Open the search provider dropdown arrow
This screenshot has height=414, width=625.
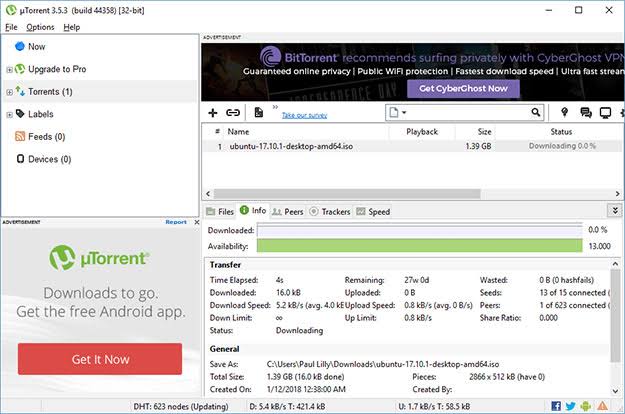point(404,113)
